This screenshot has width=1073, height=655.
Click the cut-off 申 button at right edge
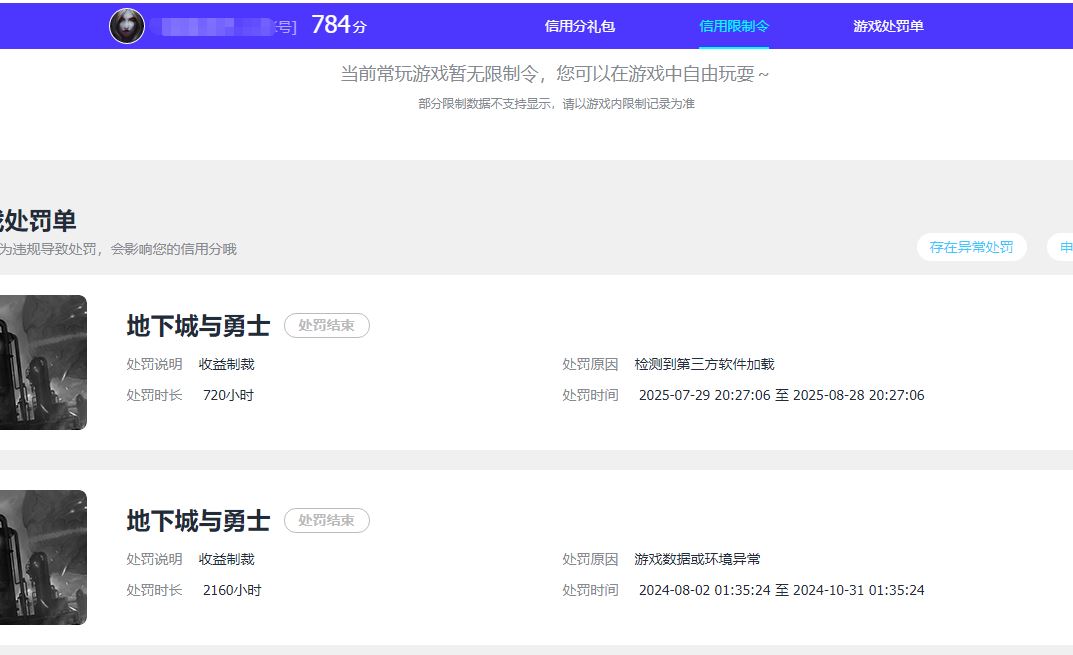pos(1063,247)
